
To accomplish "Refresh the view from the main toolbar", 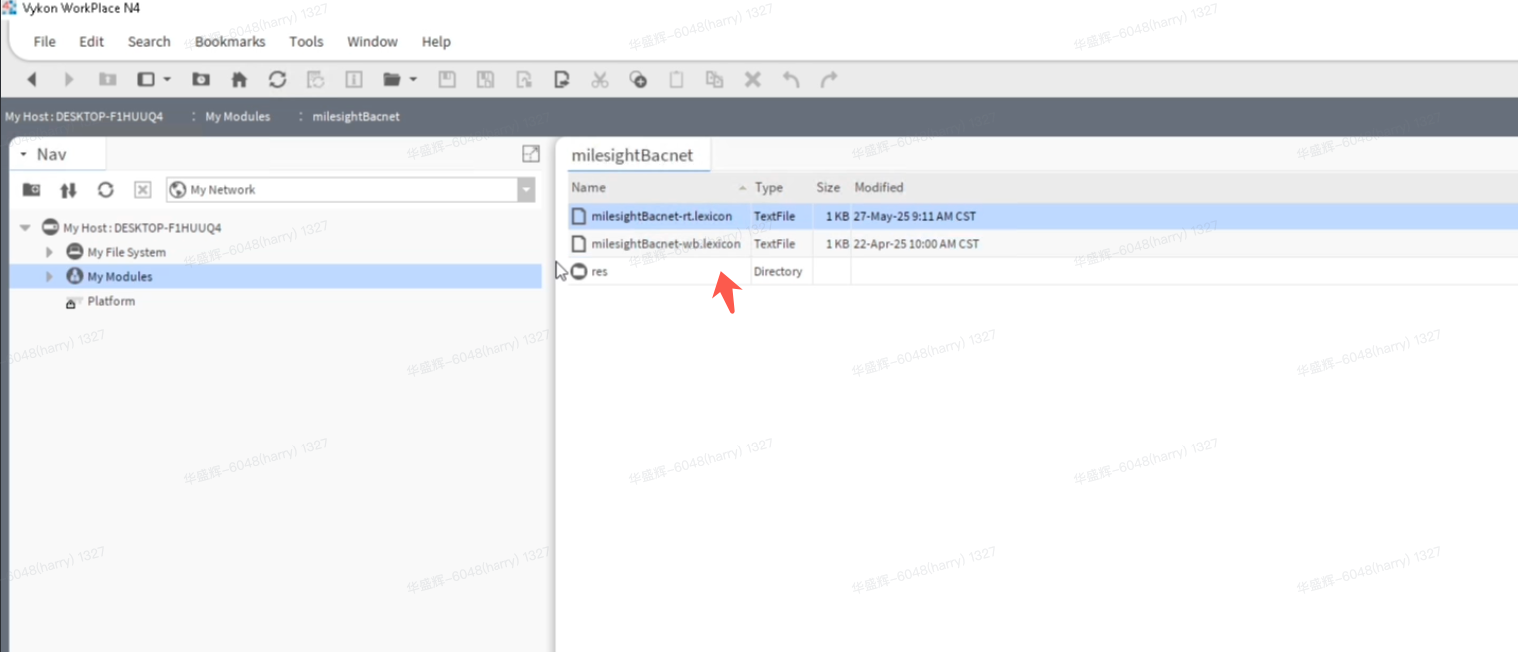I will (277, 80).
